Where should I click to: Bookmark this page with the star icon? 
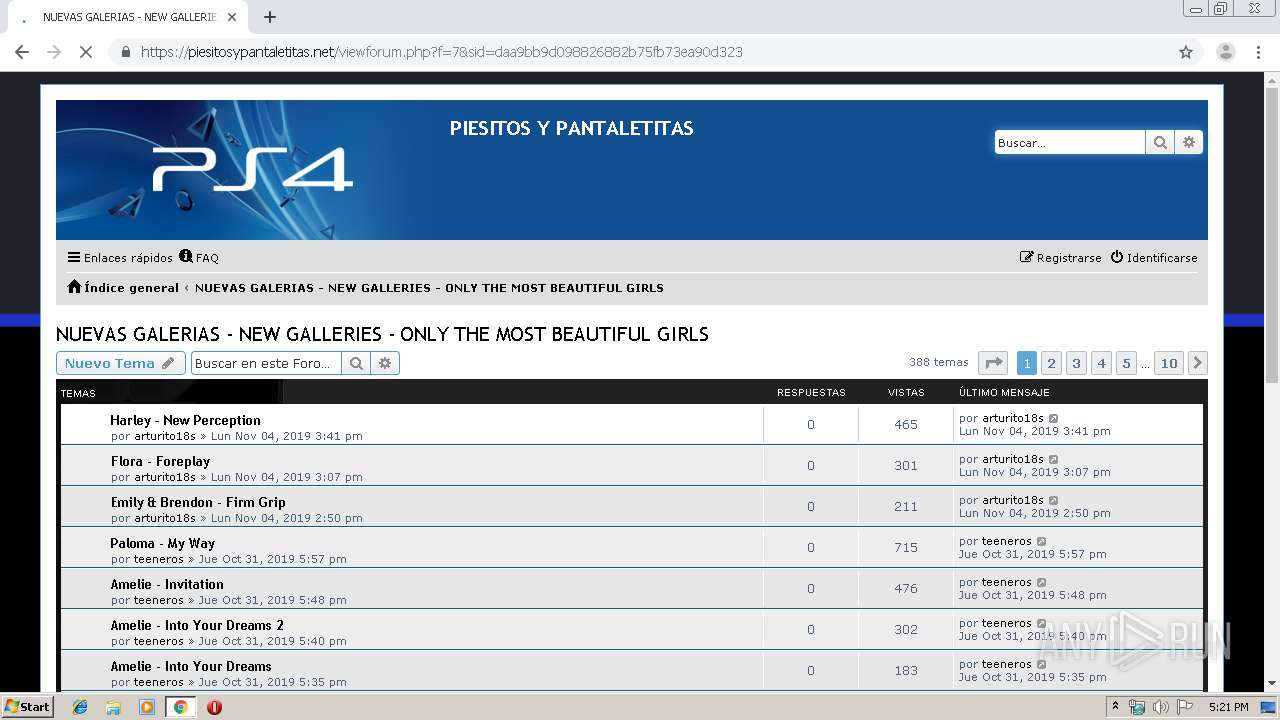tap(1186, 52)
